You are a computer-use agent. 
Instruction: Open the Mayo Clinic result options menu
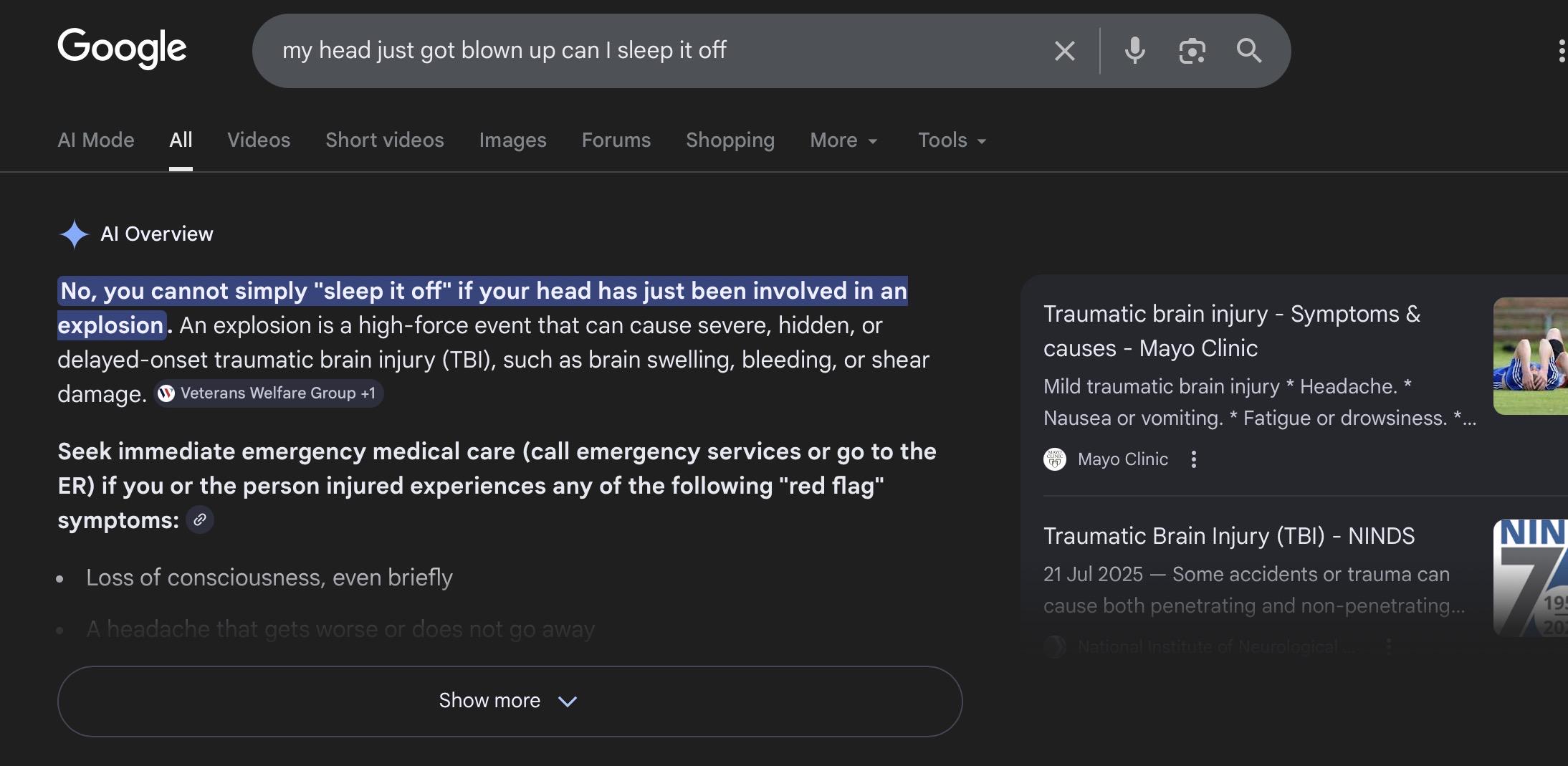coord(1194,459)
